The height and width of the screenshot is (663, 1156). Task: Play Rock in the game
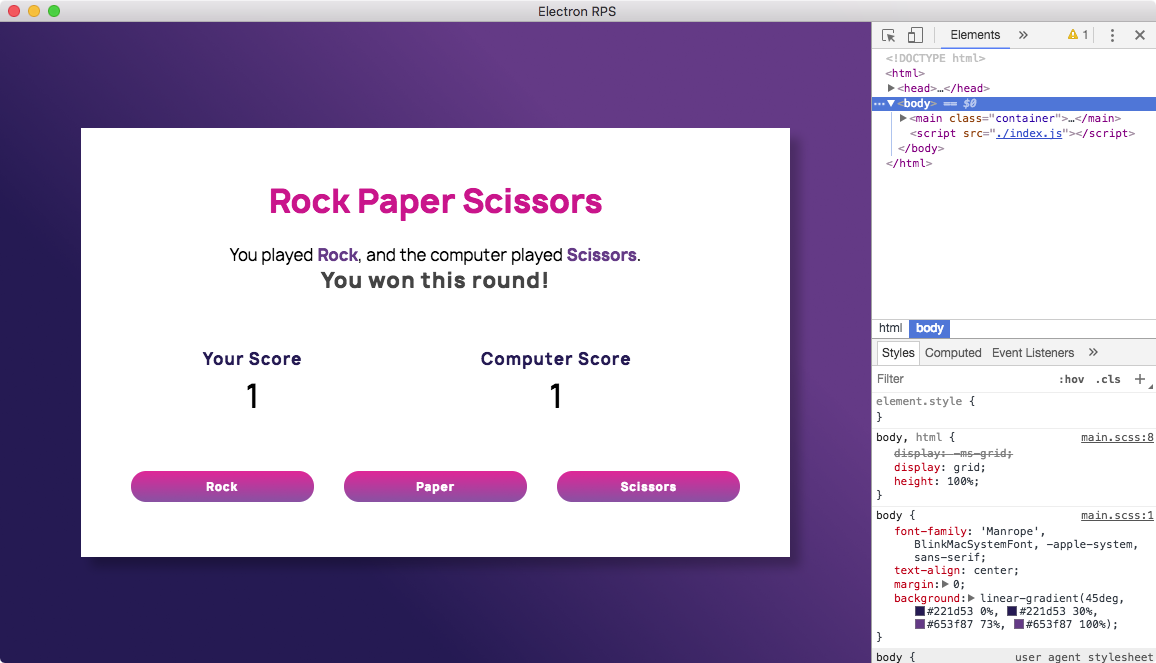pos(222,487)
